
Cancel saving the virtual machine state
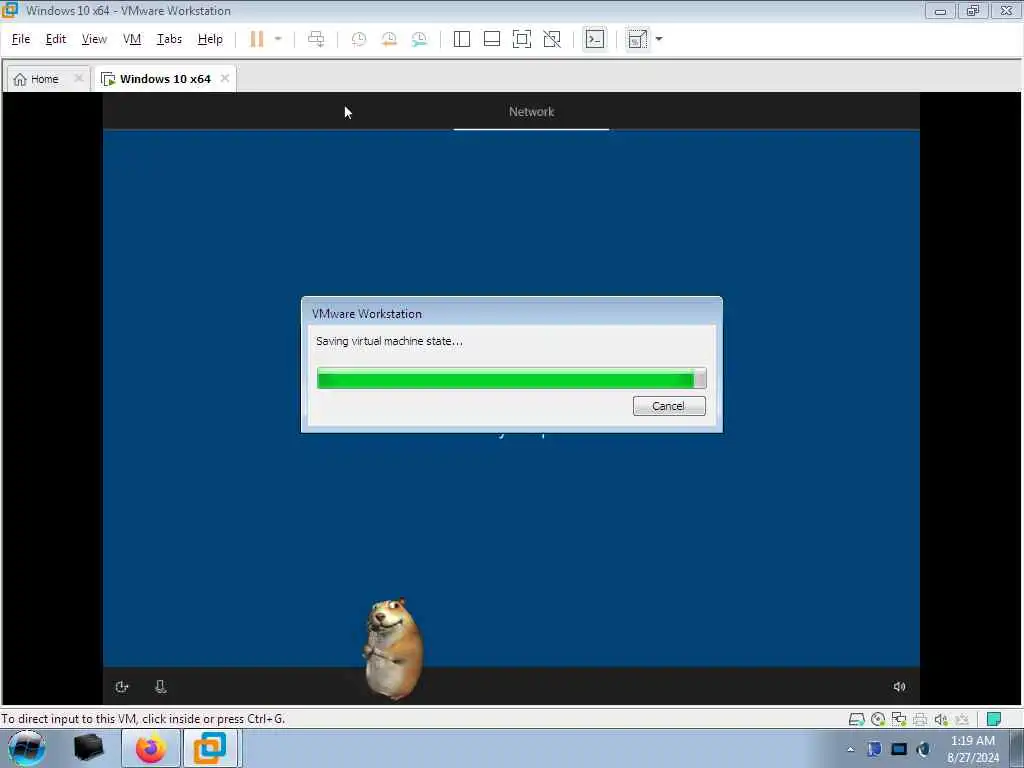(x=669, y=406)
